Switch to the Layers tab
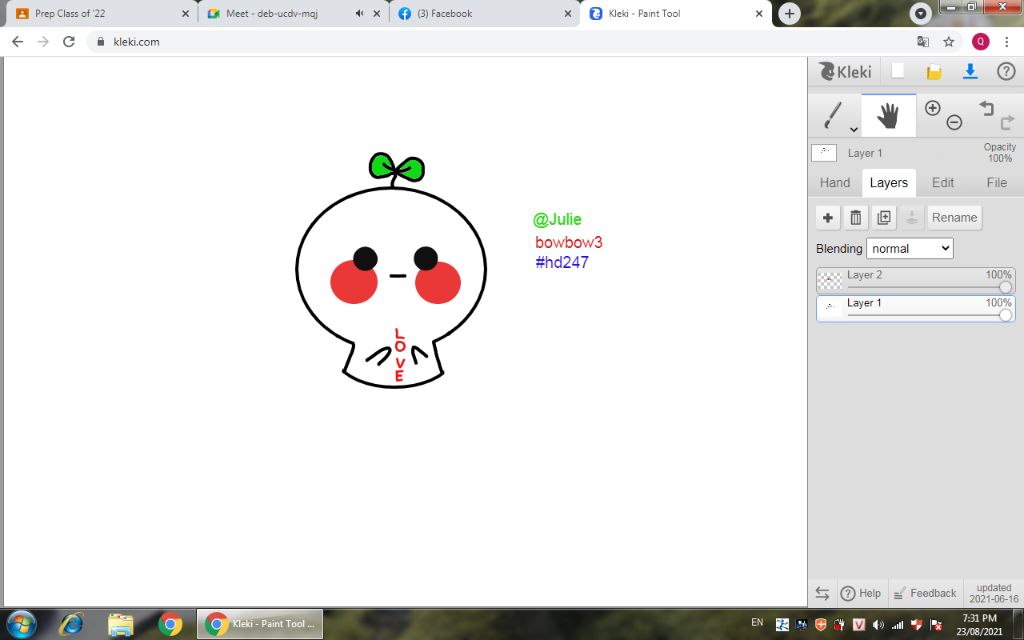Viewport: 1024px width, 640px height. coord(889,183)
